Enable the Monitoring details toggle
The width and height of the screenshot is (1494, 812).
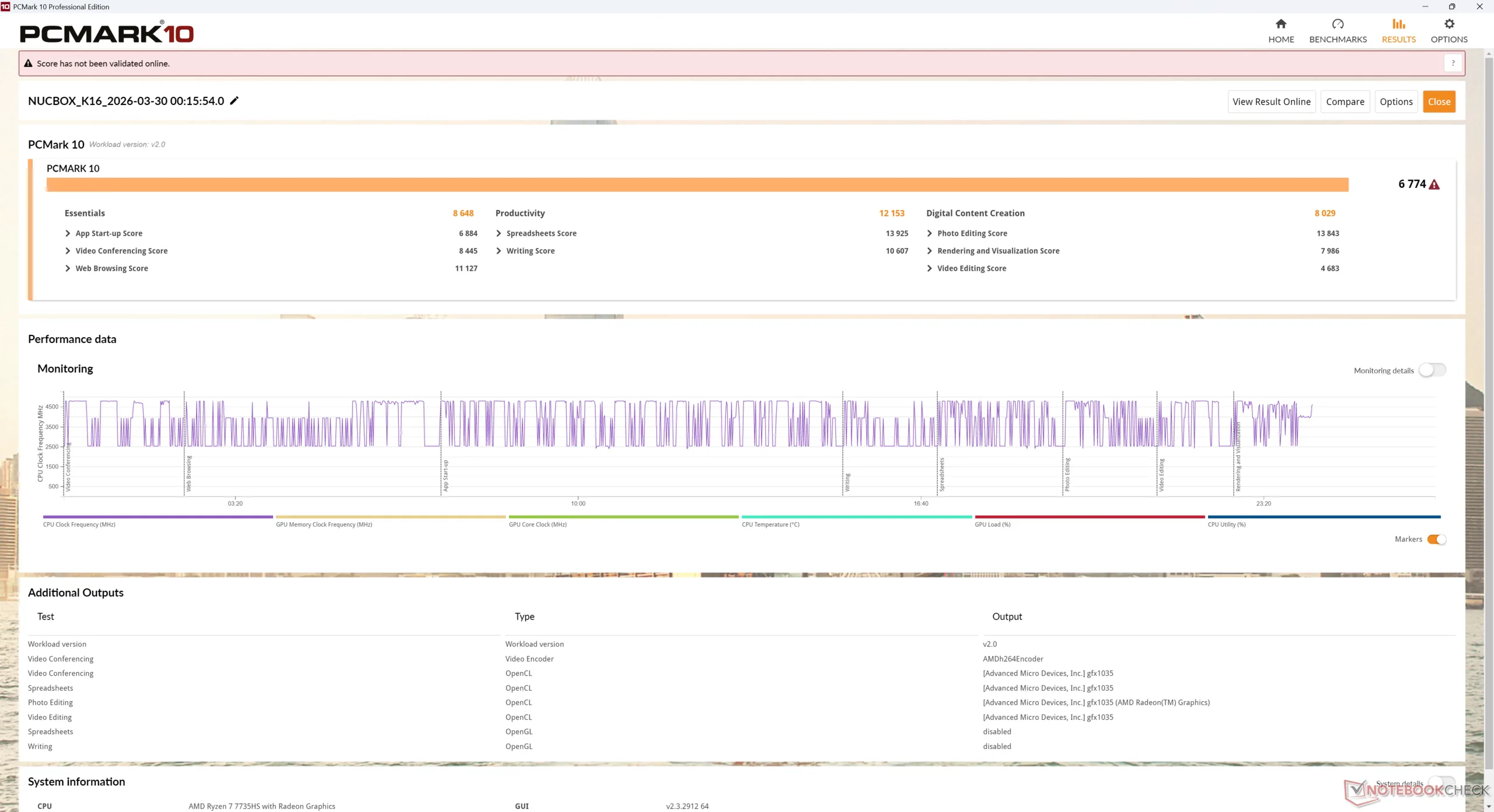(x=1432, y=370)
